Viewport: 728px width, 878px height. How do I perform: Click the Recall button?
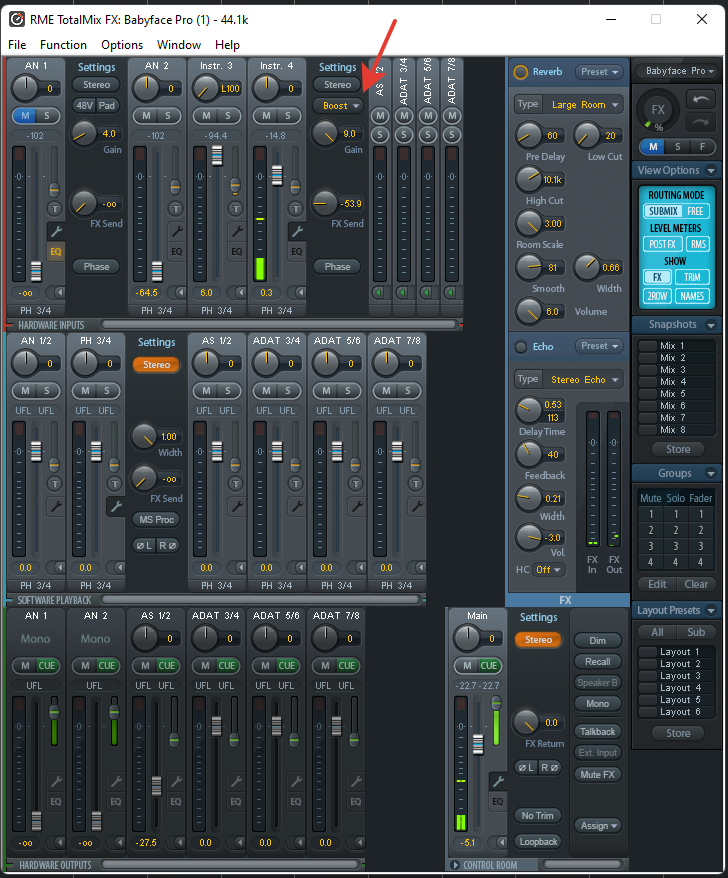598,662
